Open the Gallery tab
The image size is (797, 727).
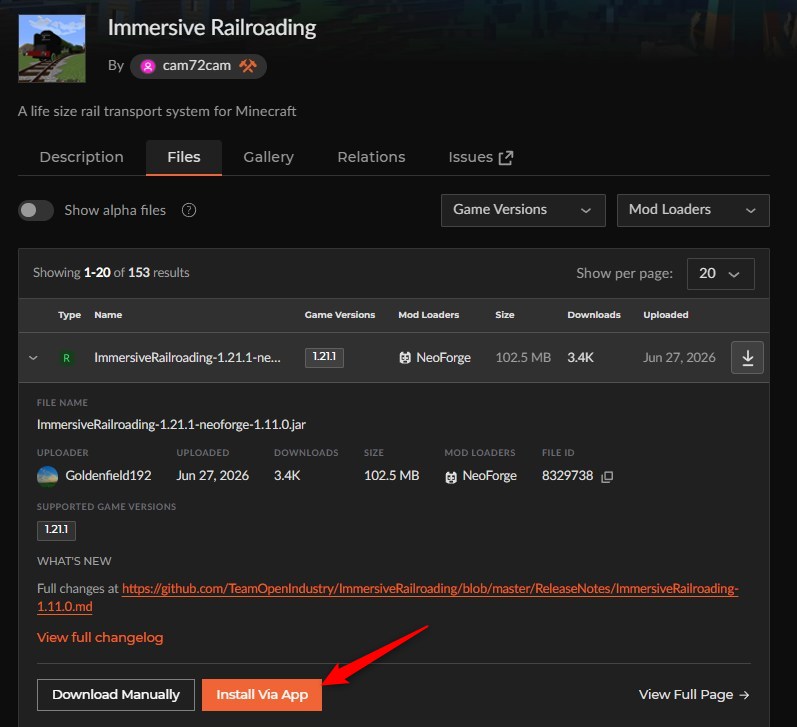[x=268, y=157]
